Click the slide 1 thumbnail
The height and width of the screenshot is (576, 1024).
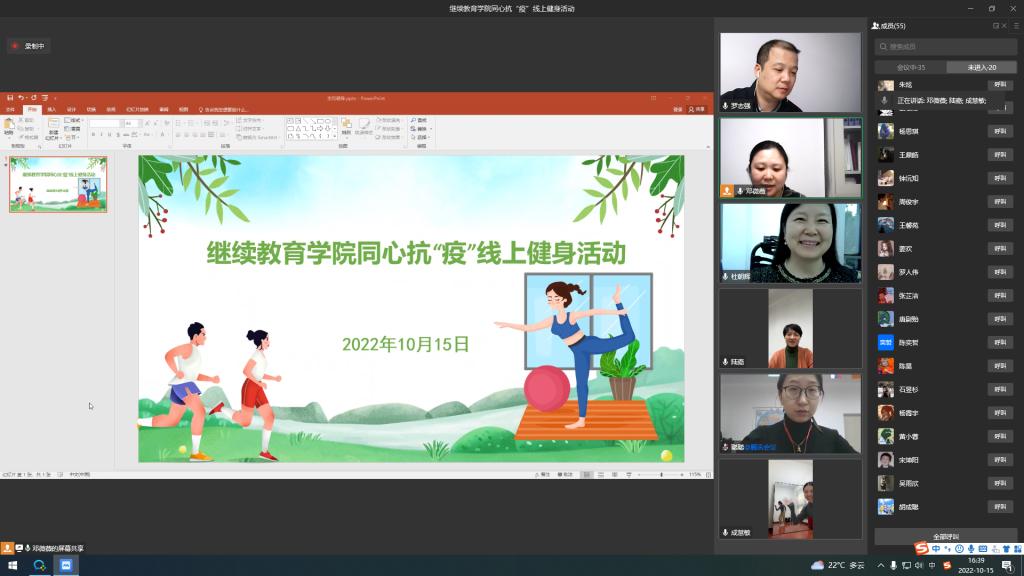[58, 184]
